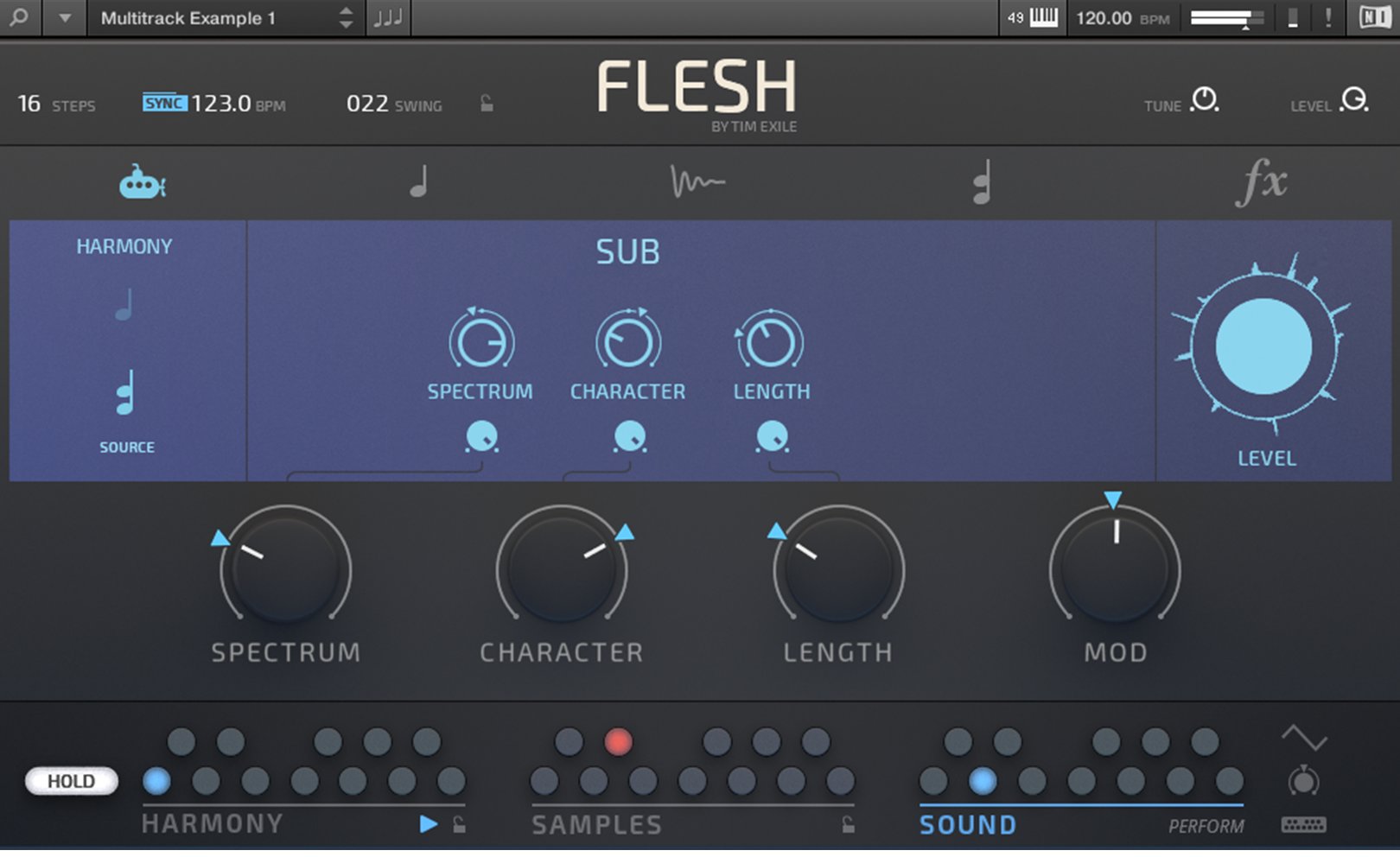Step presets with the up/down arrows
The image size is (1400, 857).
point(346,17)
